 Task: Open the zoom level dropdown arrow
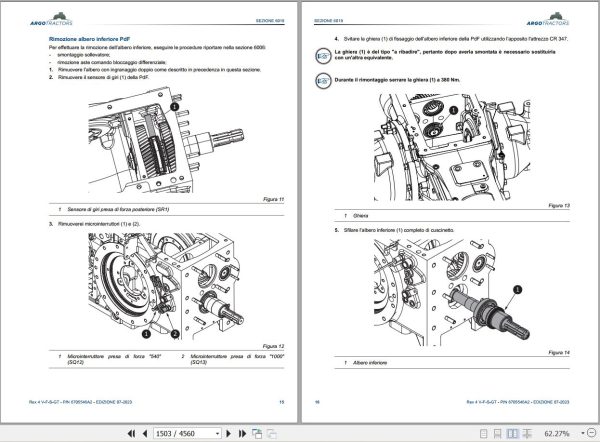pos(582,433)
